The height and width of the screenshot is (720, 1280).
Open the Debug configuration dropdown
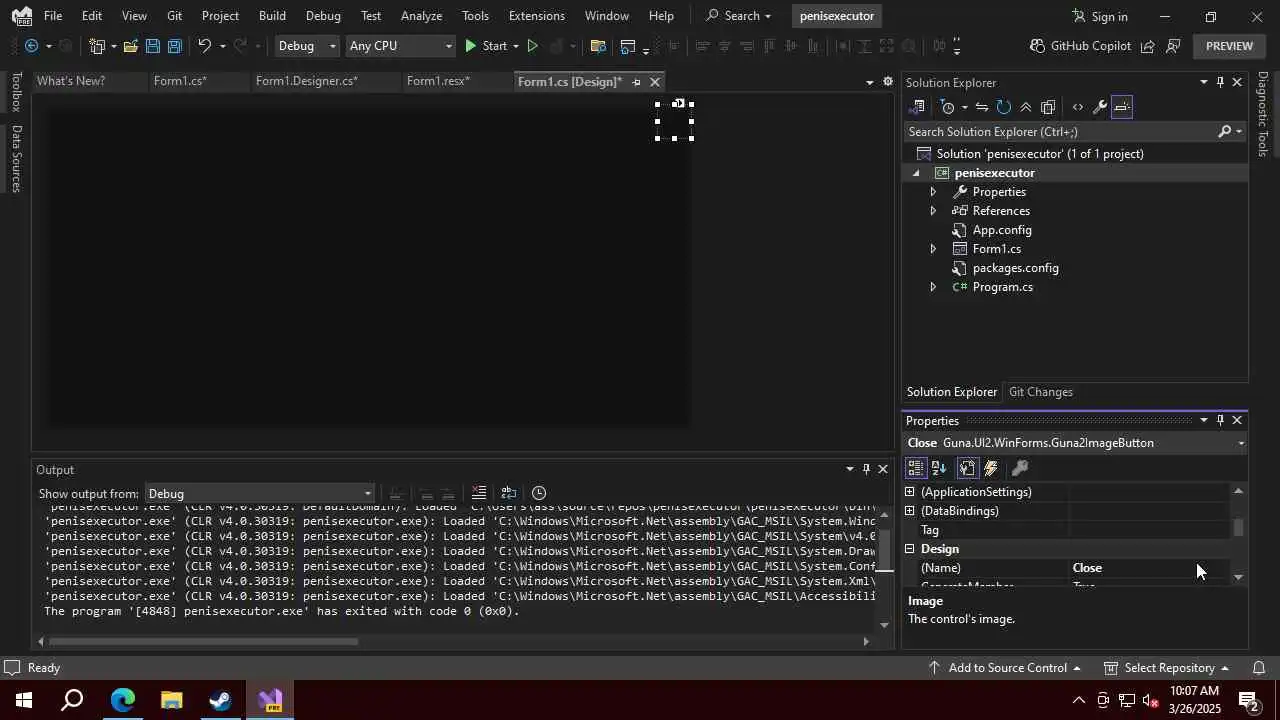coord(308,46)
